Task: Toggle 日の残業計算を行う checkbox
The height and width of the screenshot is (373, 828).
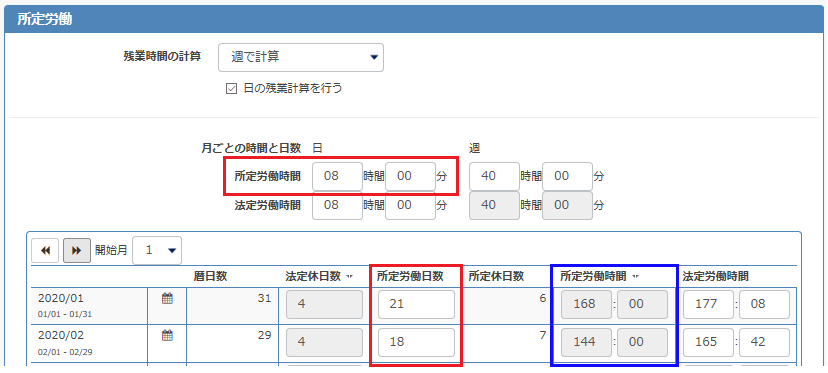Action: 231,89
